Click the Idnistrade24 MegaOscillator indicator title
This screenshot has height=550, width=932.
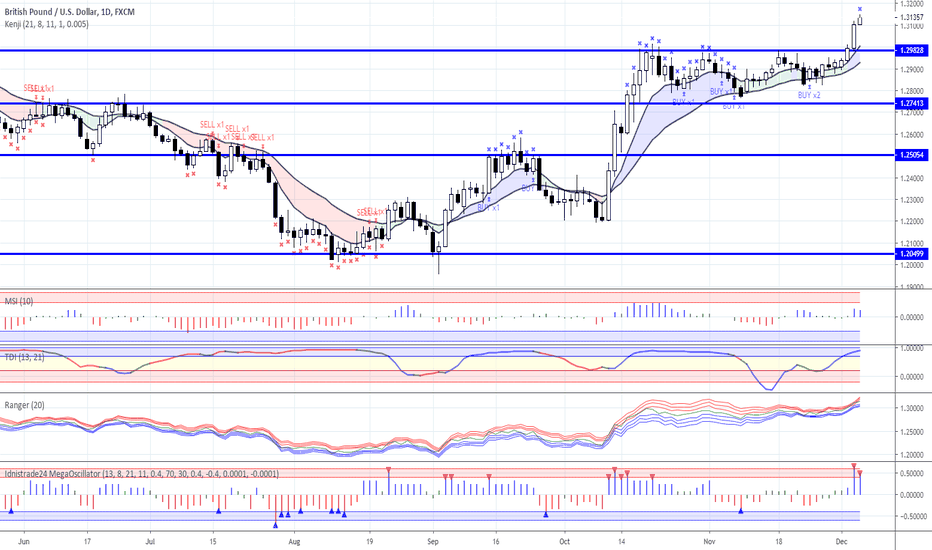point(140,475)
